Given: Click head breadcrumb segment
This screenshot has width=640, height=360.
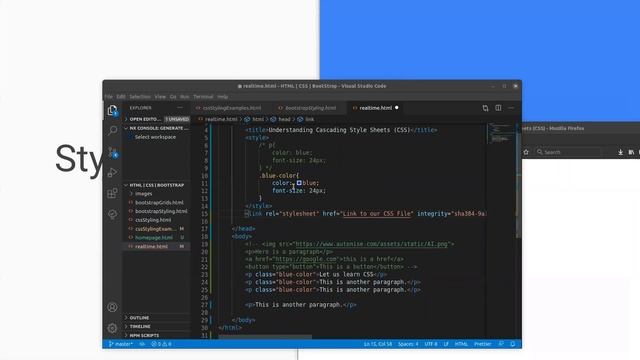Looking at the screenshot, I should click(x=284, y=120).
